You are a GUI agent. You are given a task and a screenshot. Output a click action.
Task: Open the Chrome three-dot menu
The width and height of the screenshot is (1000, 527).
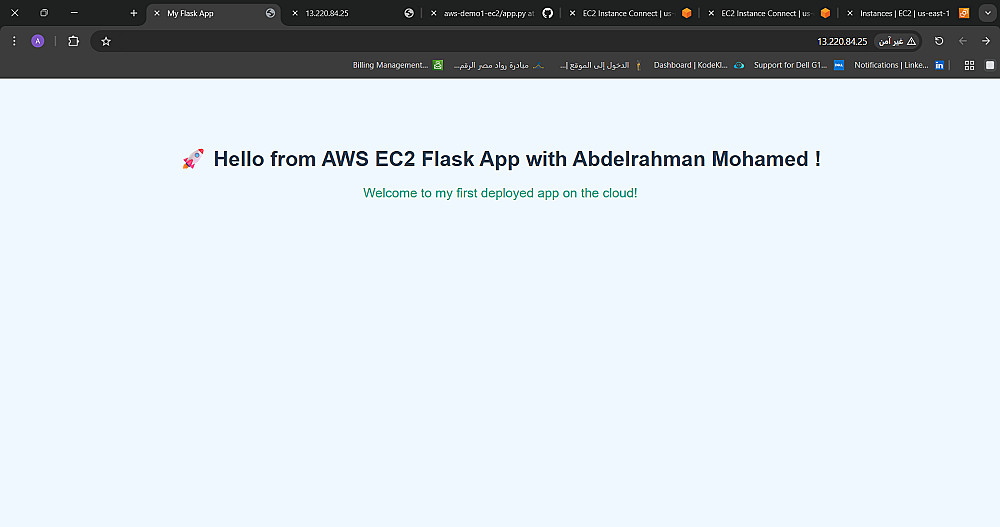(x=14, y=41)
